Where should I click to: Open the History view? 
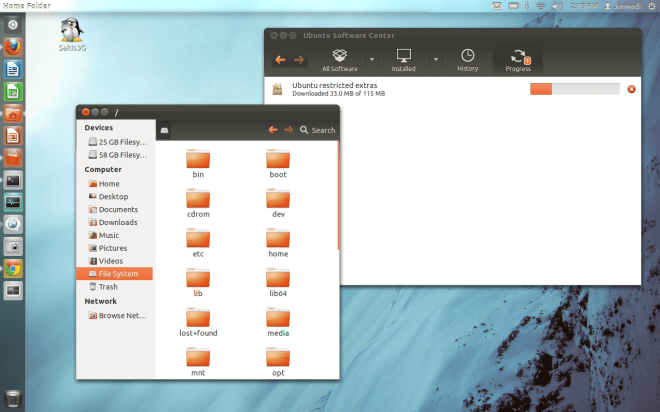click(467, 60)
